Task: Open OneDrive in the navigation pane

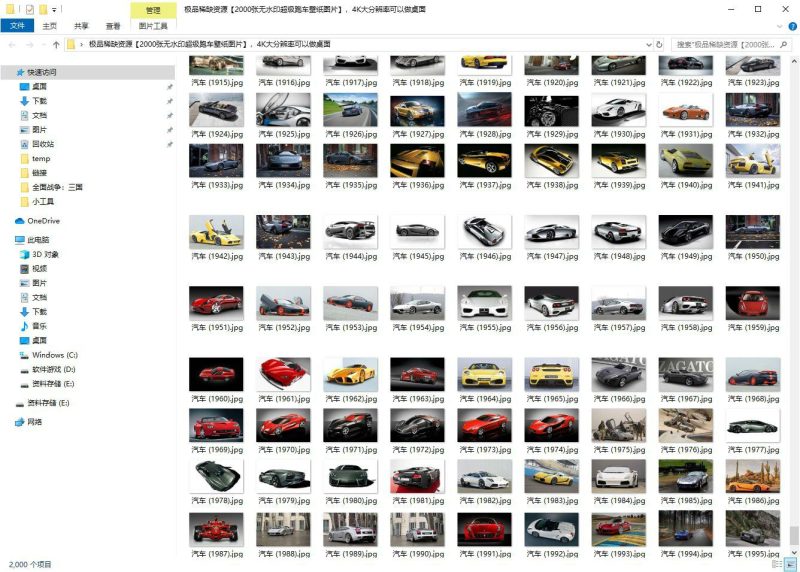Action: click(x=42, y=221)
